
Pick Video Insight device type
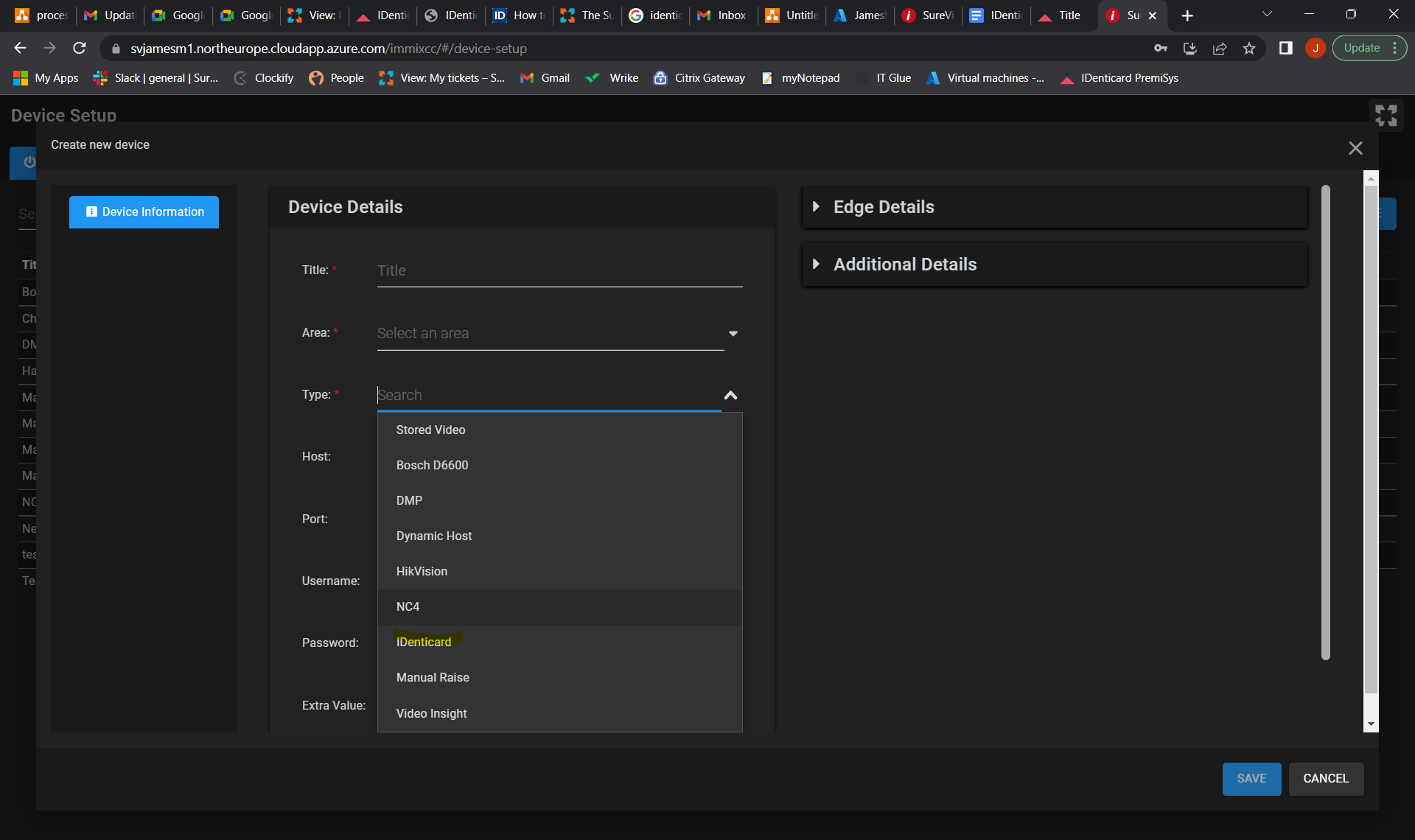click(559, 713)
